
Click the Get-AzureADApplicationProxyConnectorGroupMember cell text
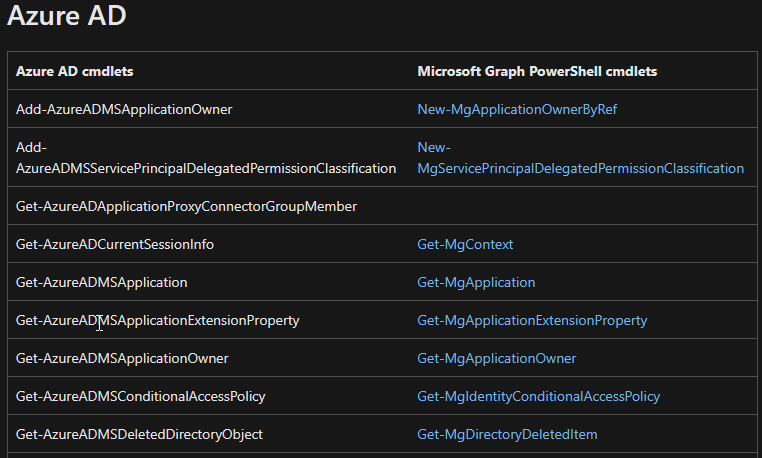point(186,206)
